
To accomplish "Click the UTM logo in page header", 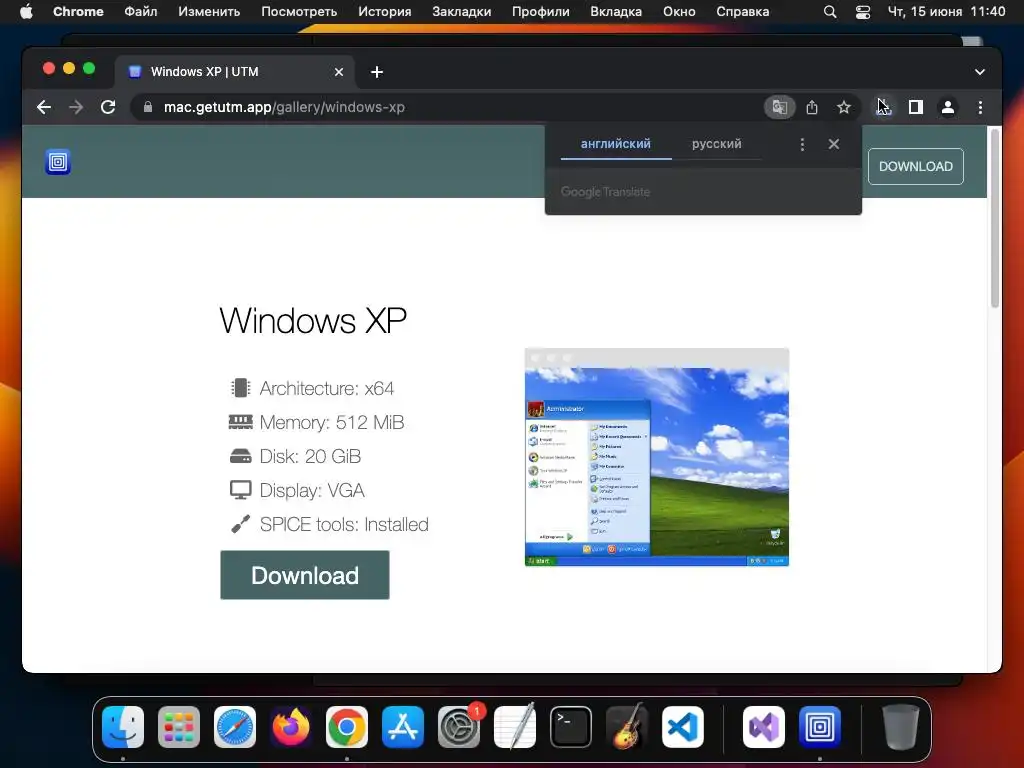I will tap(58, 162).
